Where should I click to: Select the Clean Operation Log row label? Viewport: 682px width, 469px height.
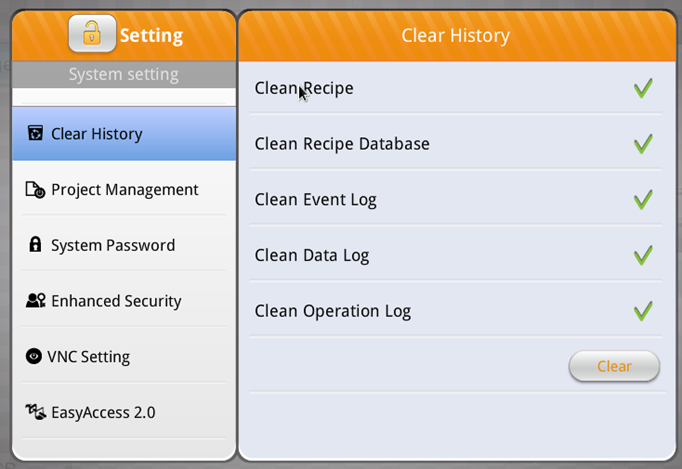point(333,312)
